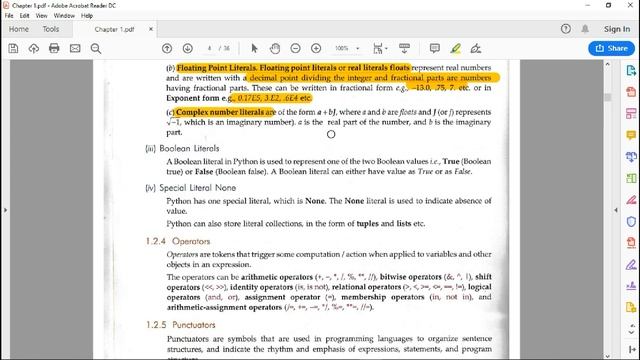Open Fill & Sign tool in right pane

point(631,264)
